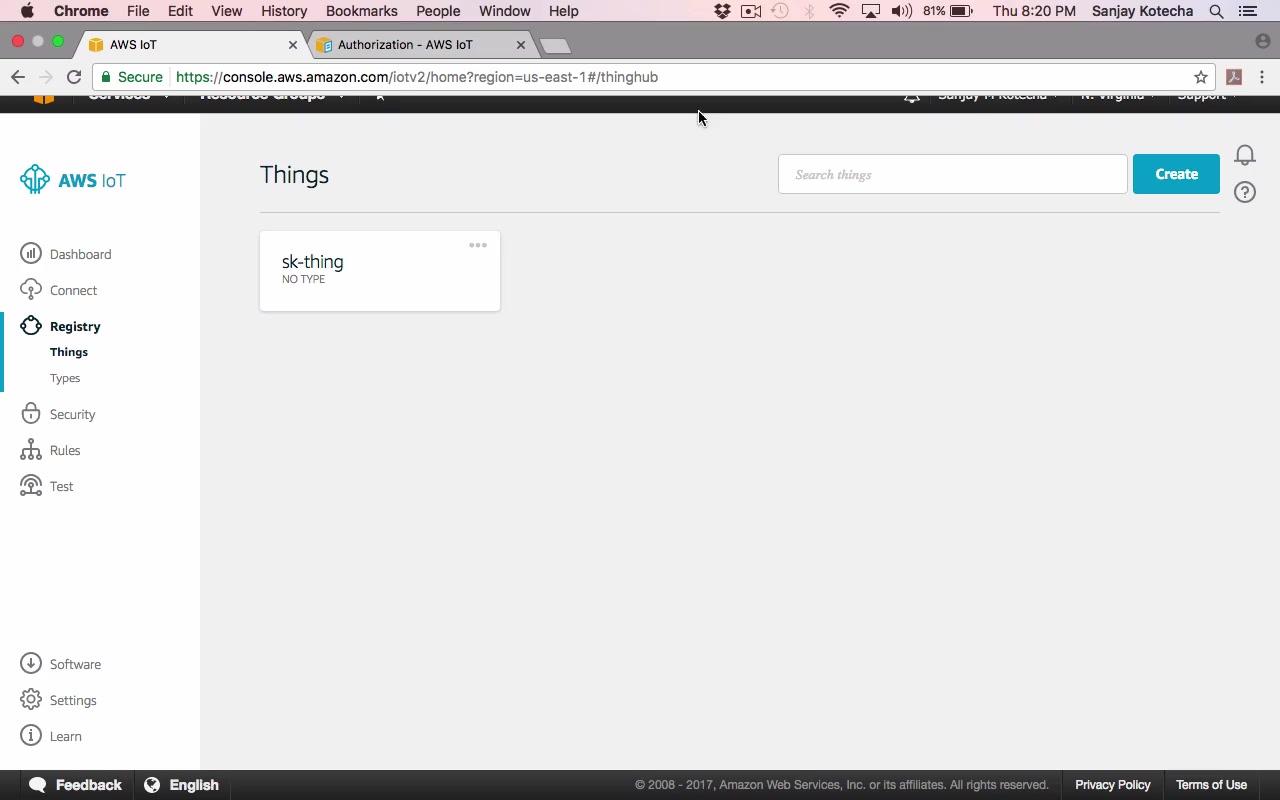Screen dimensions: 1280x800
Task: Open the Privacy Policy link
Action: point(1113,785)
